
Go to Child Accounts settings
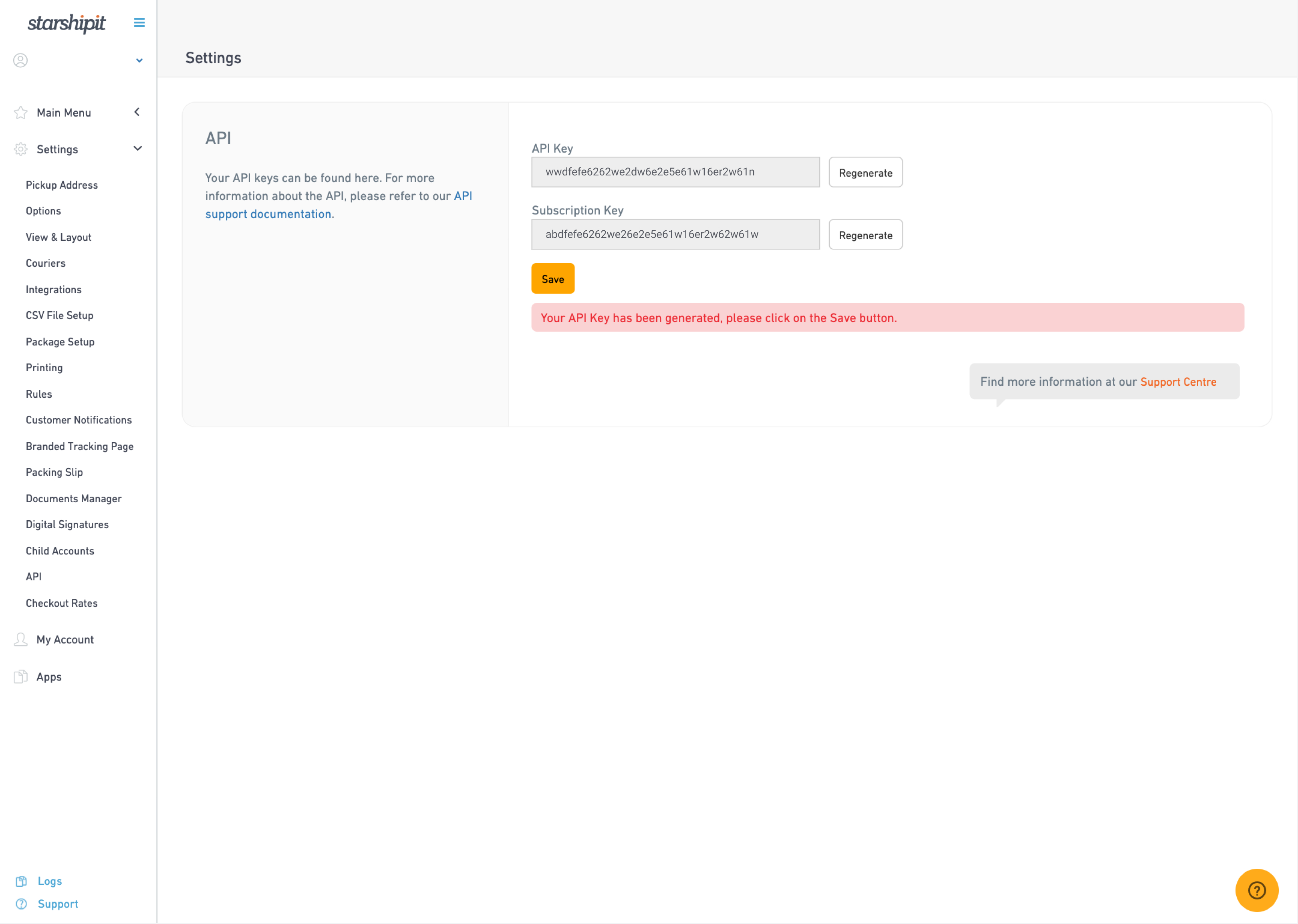60,551
